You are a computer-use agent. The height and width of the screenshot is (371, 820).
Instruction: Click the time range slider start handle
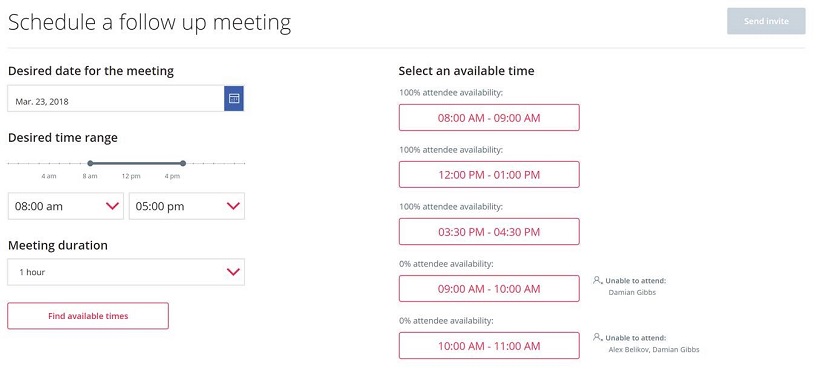pyautogui.click(x=90, y=163)
